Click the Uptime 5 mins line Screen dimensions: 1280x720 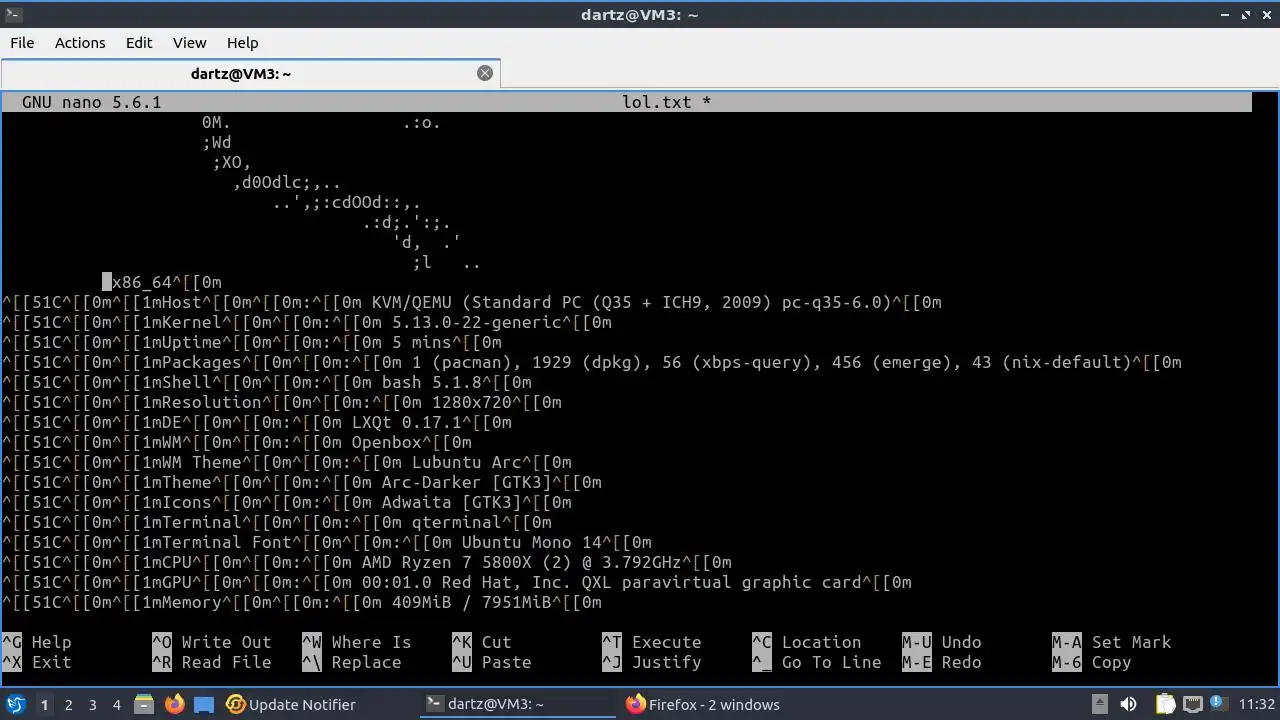(x=252, y=342)
